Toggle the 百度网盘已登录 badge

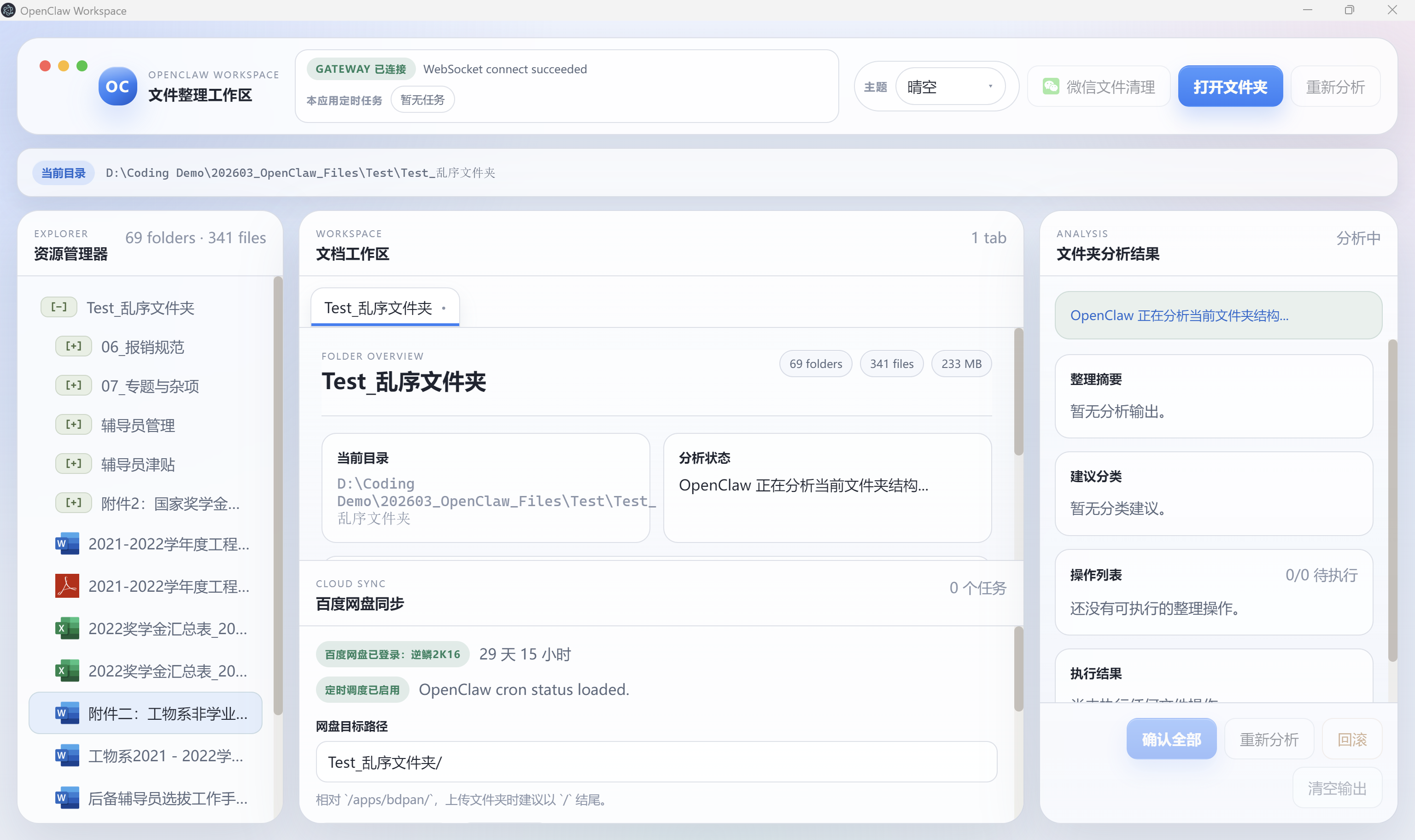pyautogui.click(x=392, y=654)
